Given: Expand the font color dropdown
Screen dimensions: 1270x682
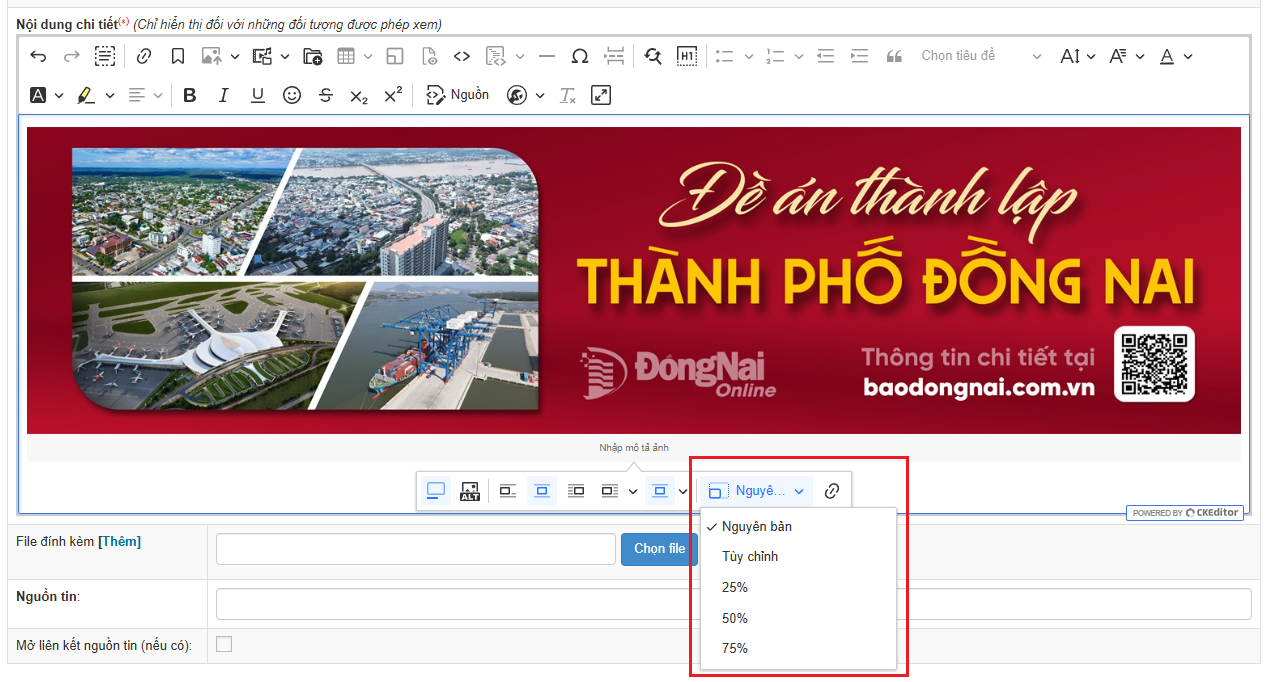Looking at the screenshot, I should point(1187,56).
